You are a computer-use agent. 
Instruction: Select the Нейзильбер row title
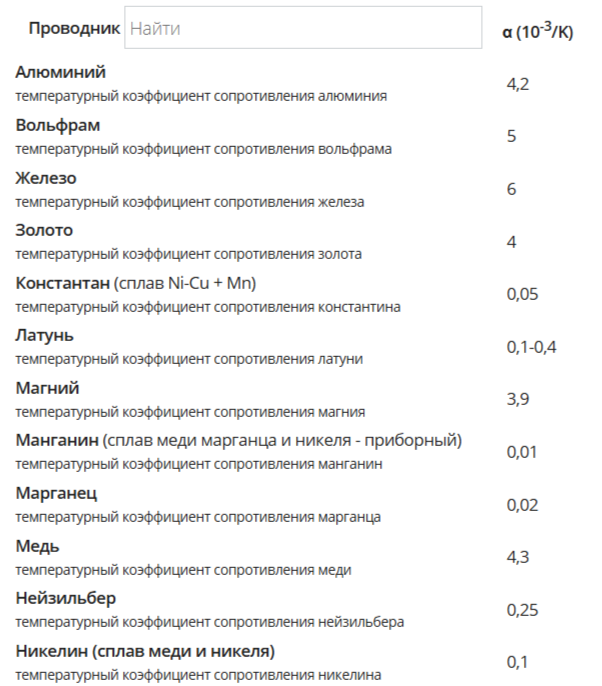[66, 598]
